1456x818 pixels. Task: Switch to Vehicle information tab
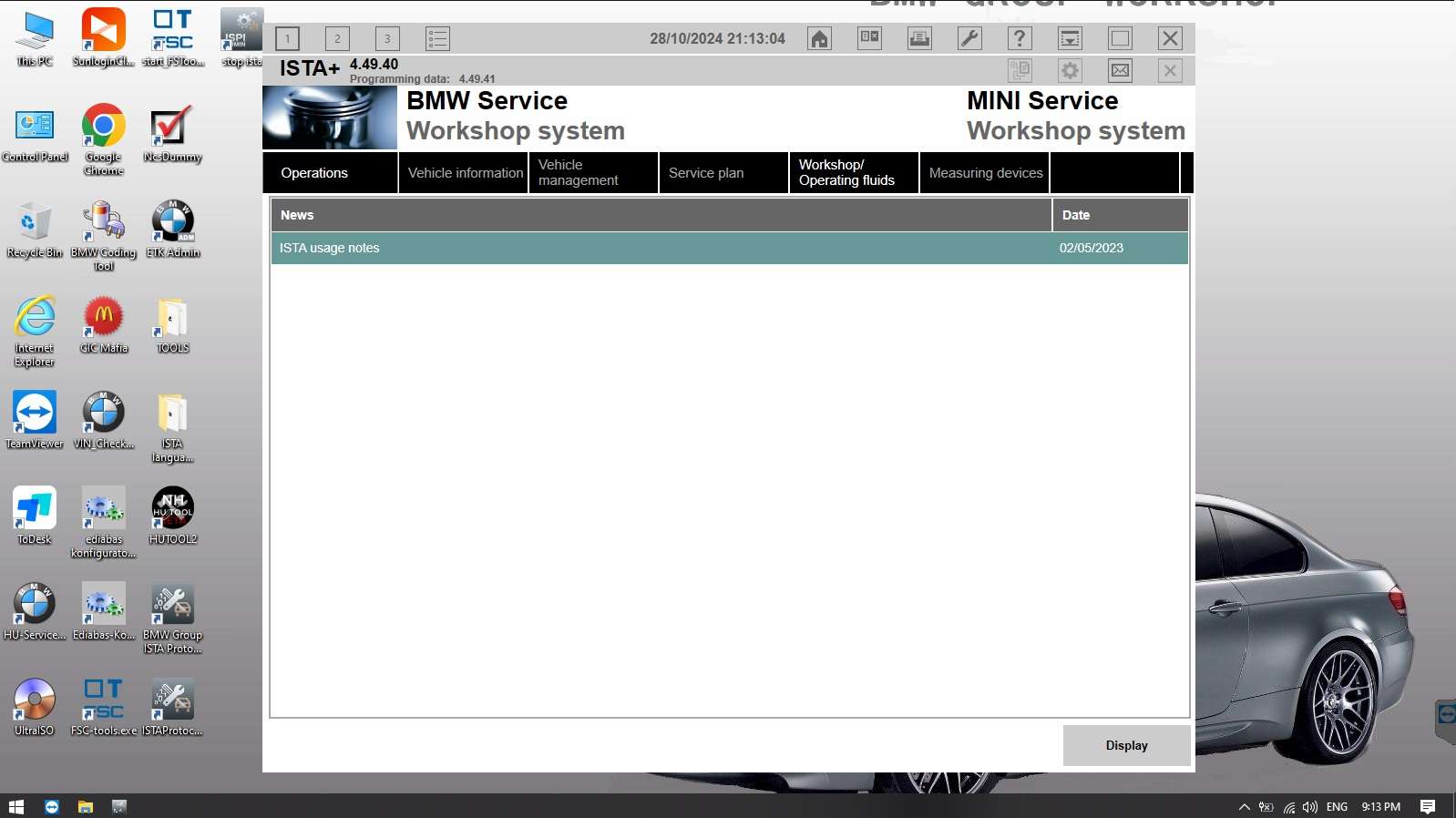click(464, 173)
